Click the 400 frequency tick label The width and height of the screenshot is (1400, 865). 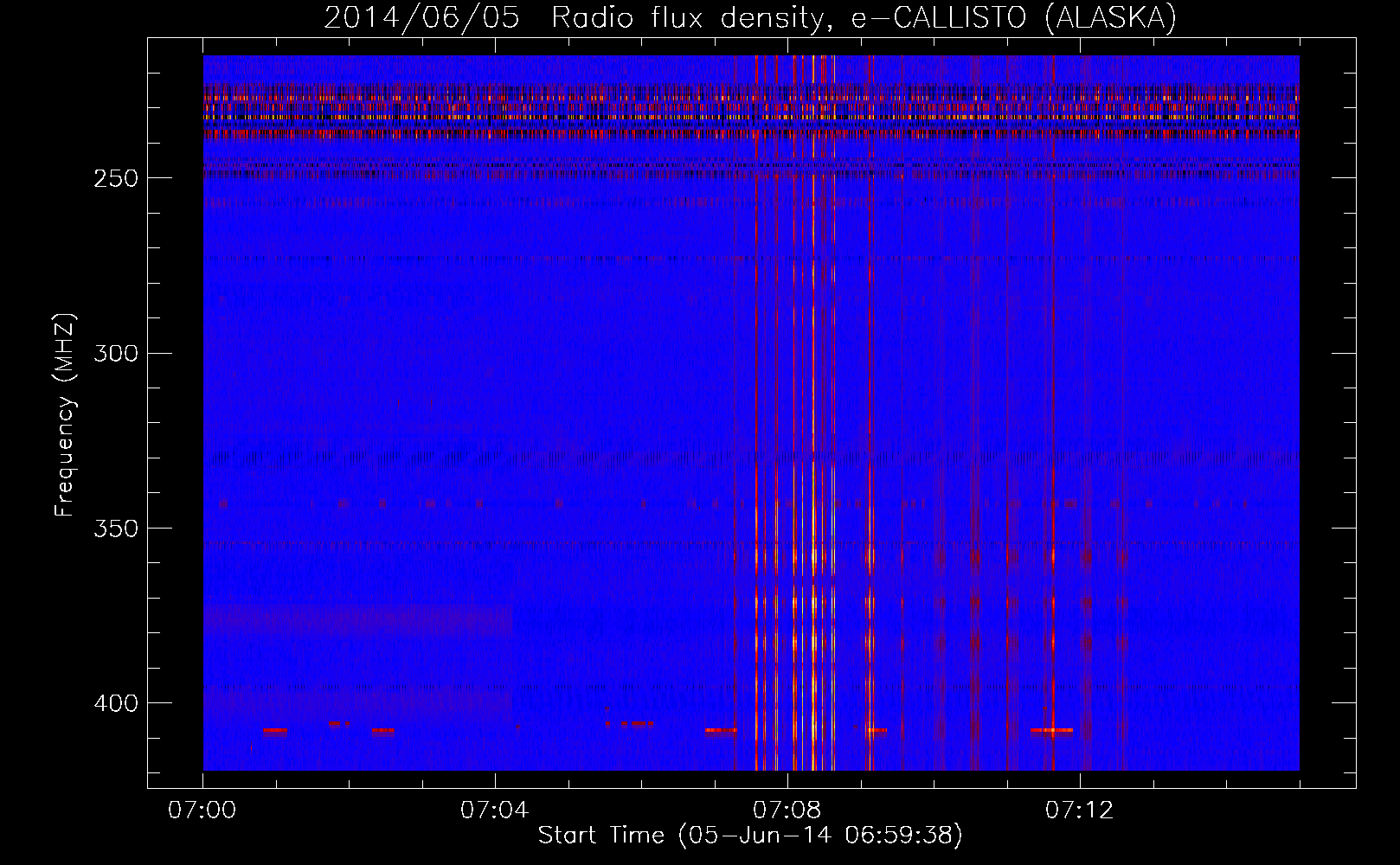tap(115, 703)
